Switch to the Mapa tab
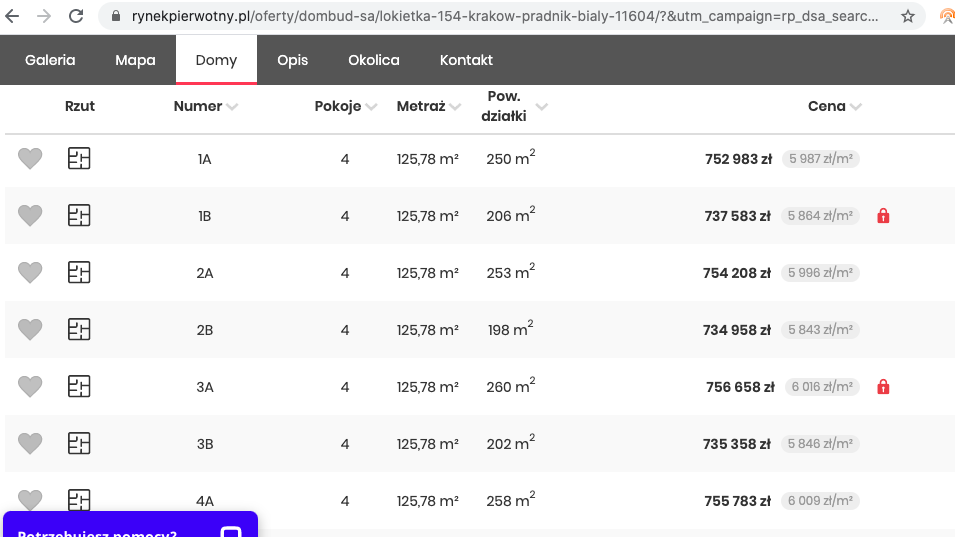The width and height of the screenshot is (955, 537). pos(135,60)
